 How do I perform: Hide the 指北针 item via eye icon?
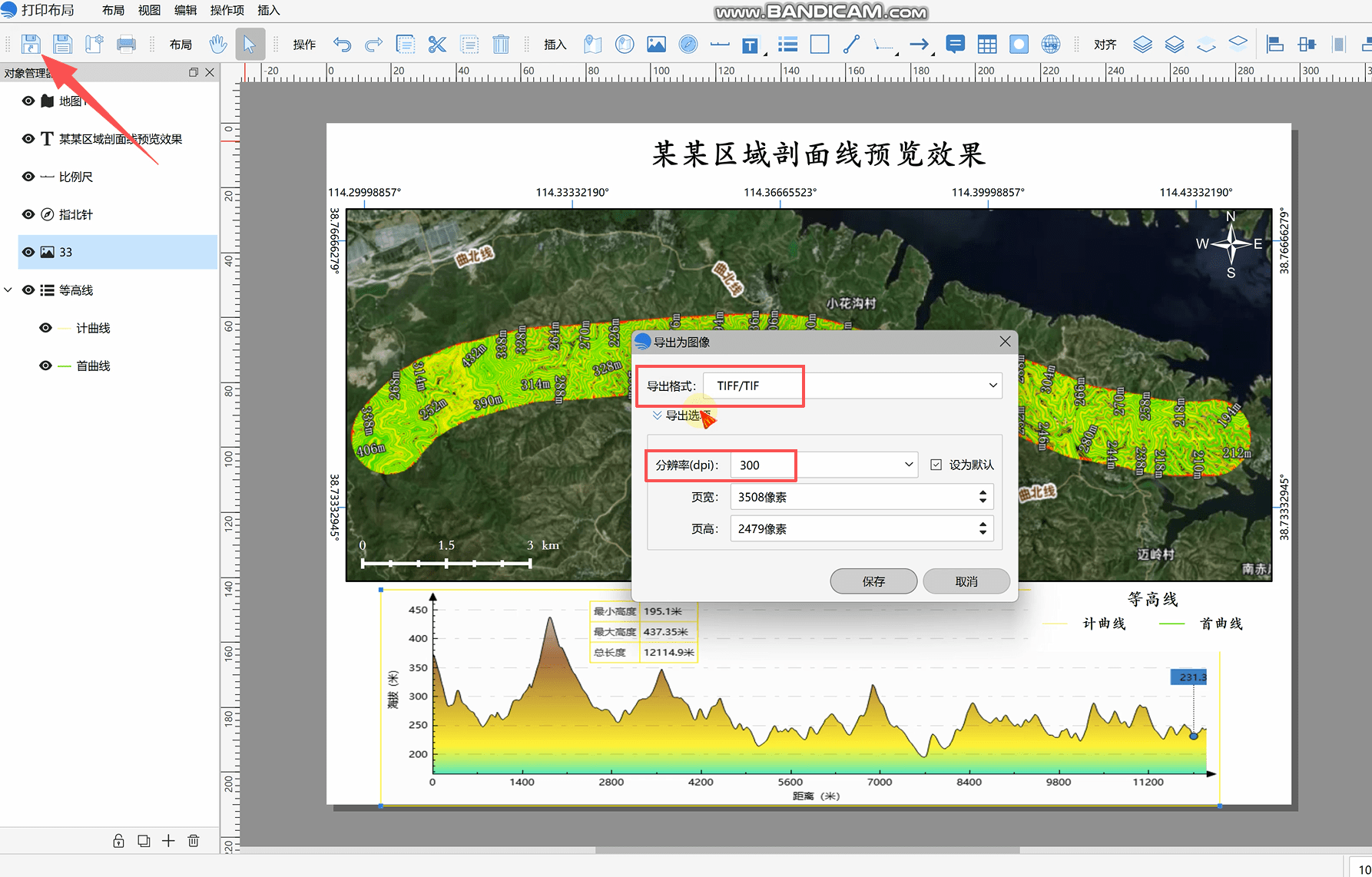(28, 214)
